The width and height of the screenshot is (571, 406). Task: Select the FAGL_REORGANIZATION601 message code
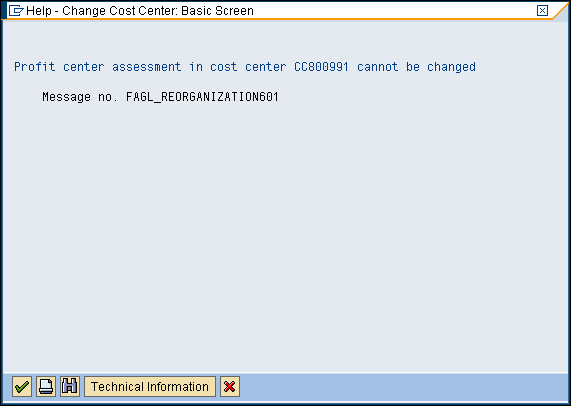[202, 97]
